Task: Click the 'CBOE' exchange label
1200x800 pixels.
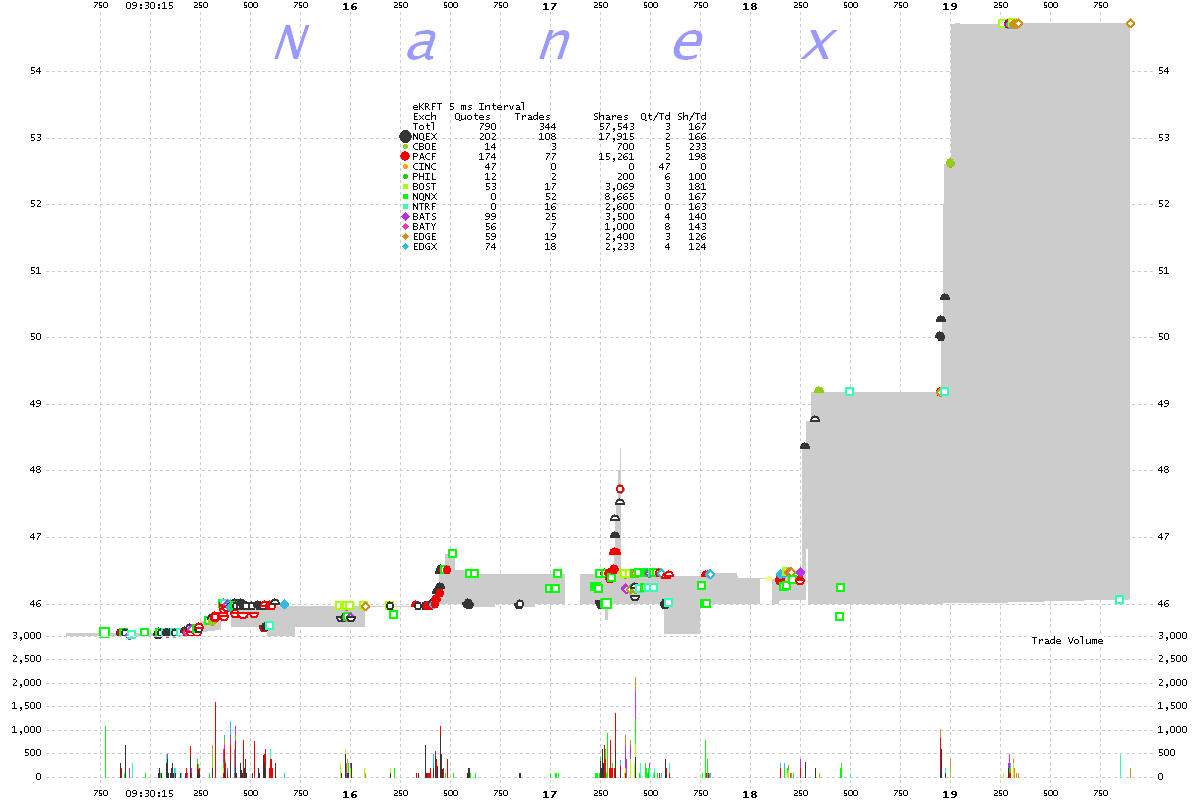Action: 425,147
